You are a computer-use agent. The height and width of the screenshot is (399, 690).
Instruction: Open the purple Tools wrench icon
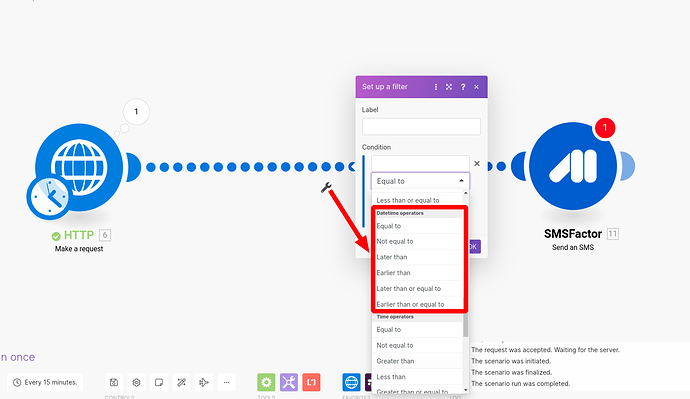(289, 382)
